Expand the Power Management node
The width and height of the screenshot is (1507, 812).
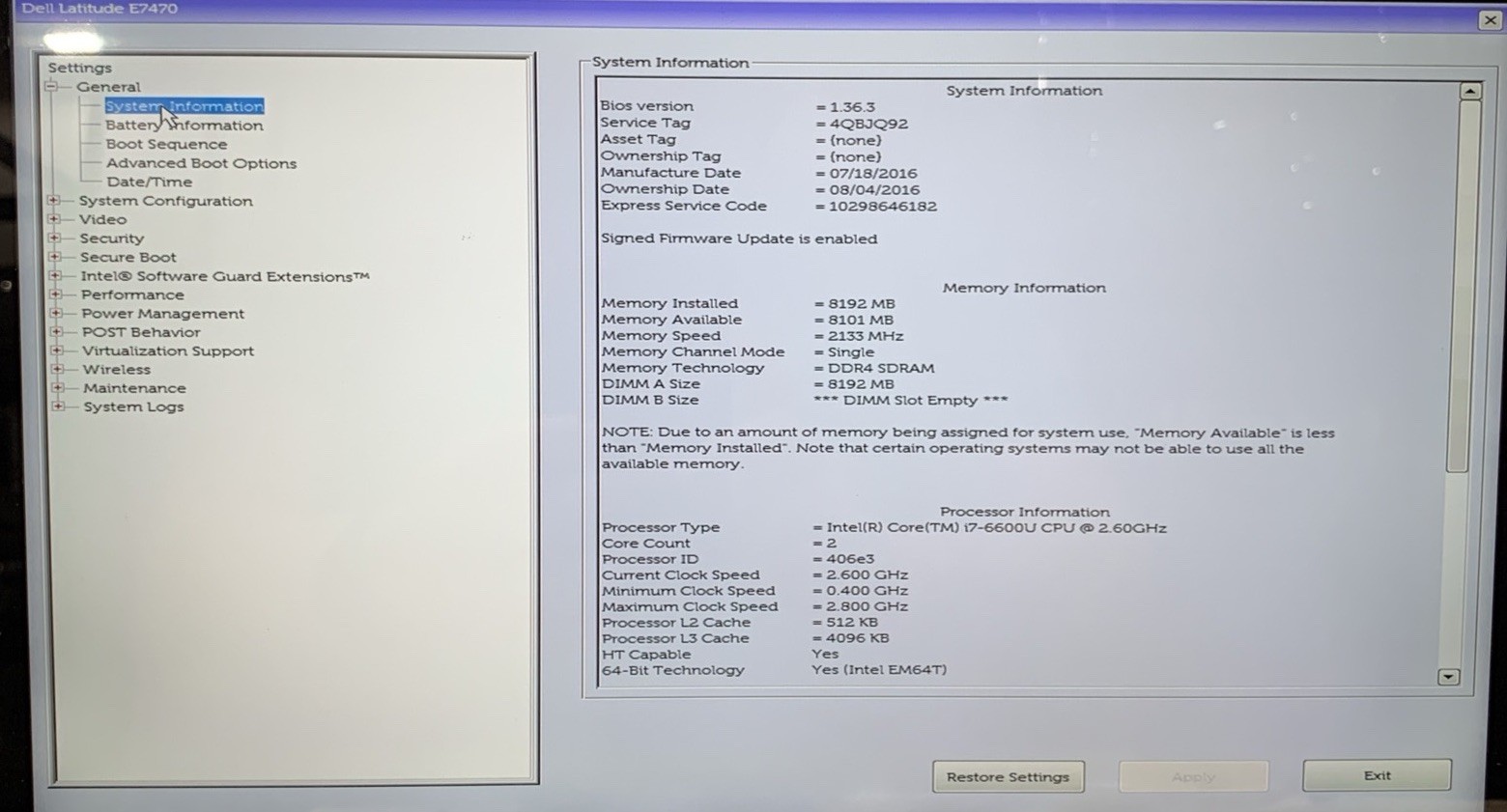coord(56,313)
